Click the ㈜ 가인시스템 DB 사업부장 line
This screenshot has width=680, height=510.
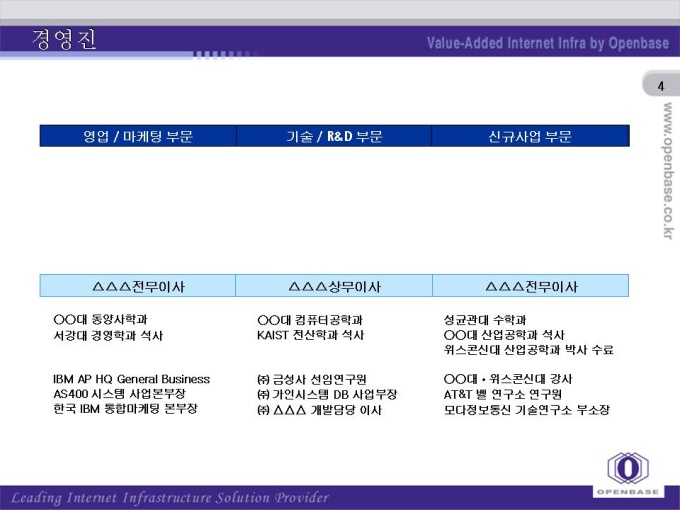[x=327, y=394]
